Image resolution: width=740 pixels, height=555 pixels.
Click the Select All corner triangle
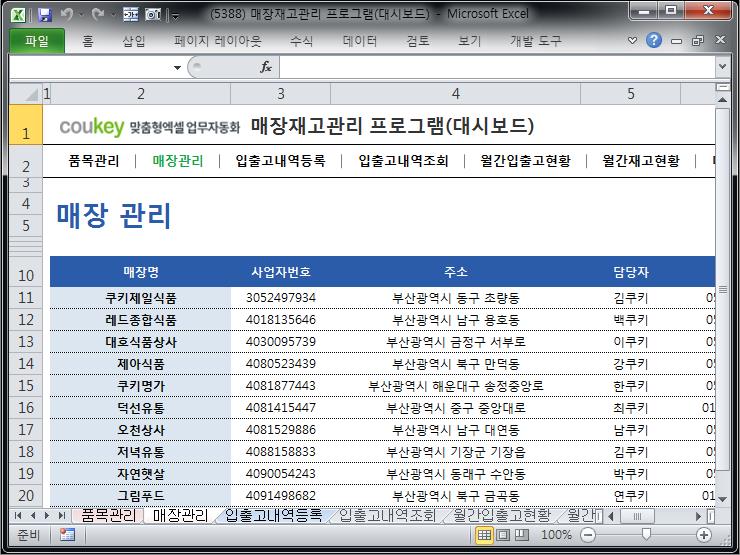pyautogui.click(x=26, y=94)
